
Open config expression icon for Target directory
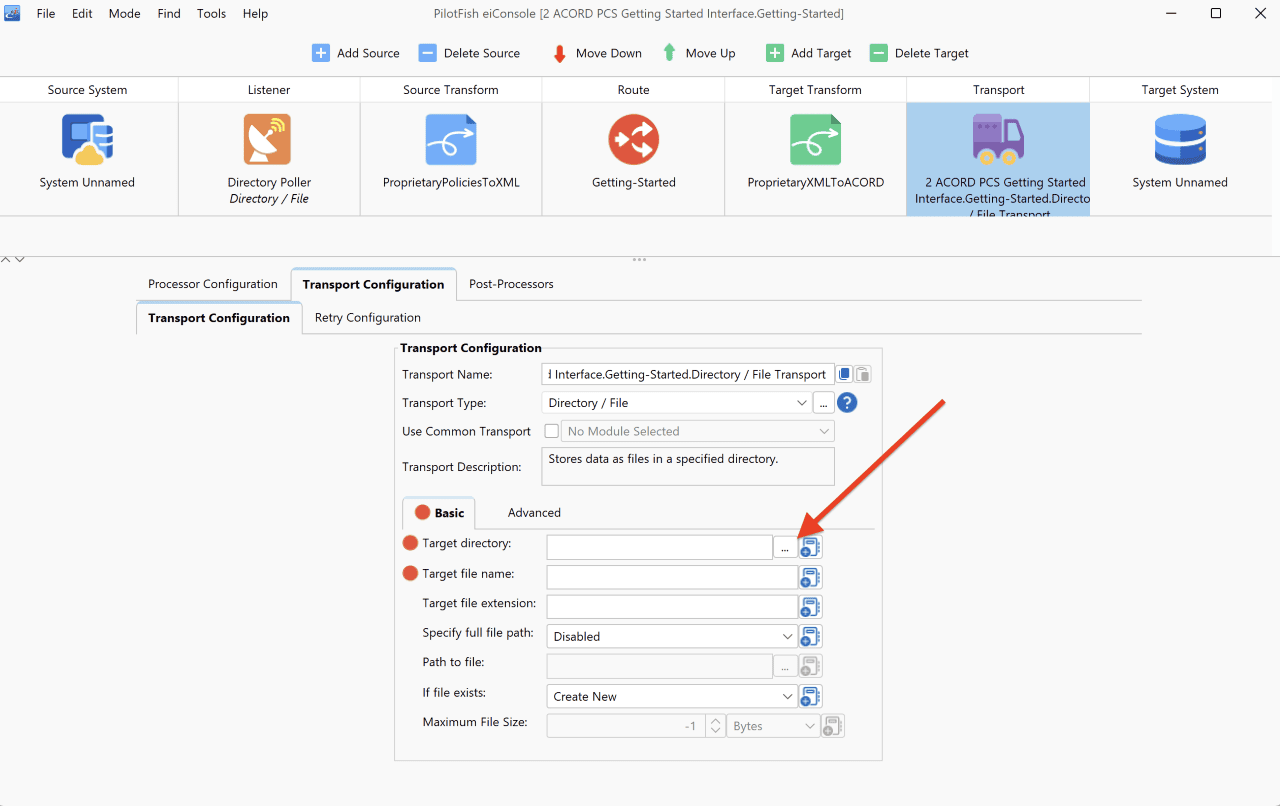pyautogui.click(x=810, y=547)
